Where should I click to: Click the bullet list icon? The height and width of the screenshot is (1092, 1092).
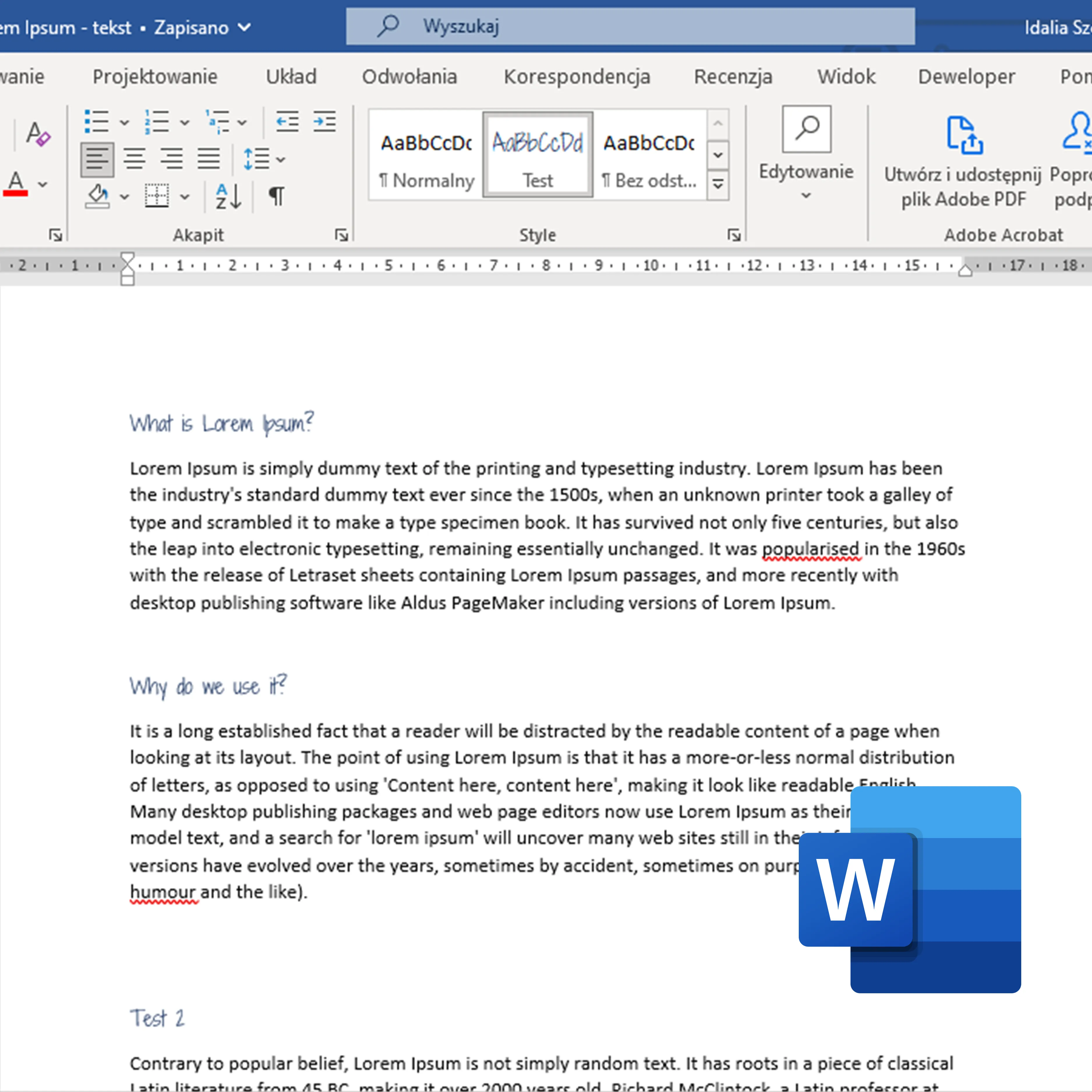pos(97,122)
